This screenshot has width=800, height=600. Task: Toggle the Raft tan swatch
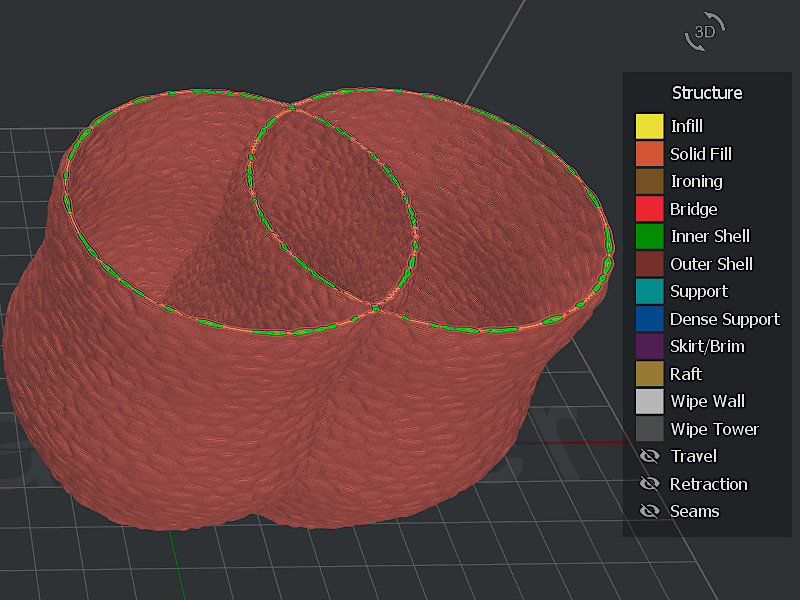point(649,374)
